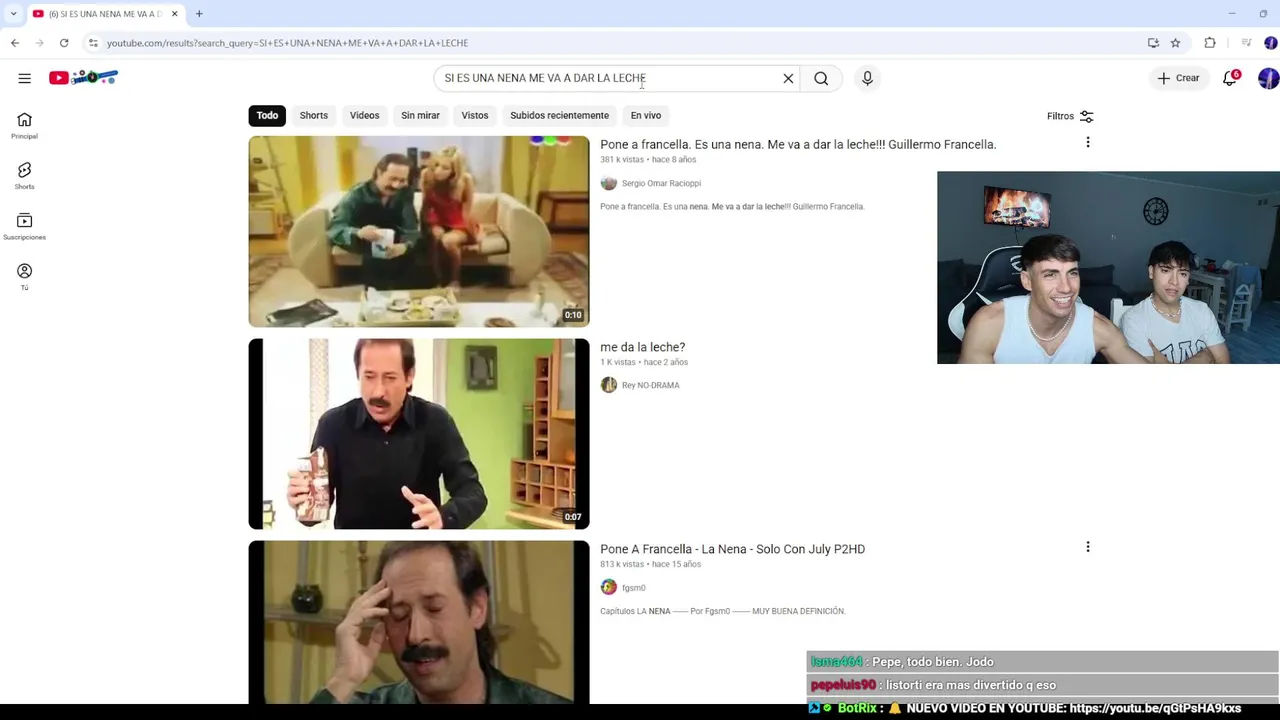Open fgsm0 channel link

[633, 588]
